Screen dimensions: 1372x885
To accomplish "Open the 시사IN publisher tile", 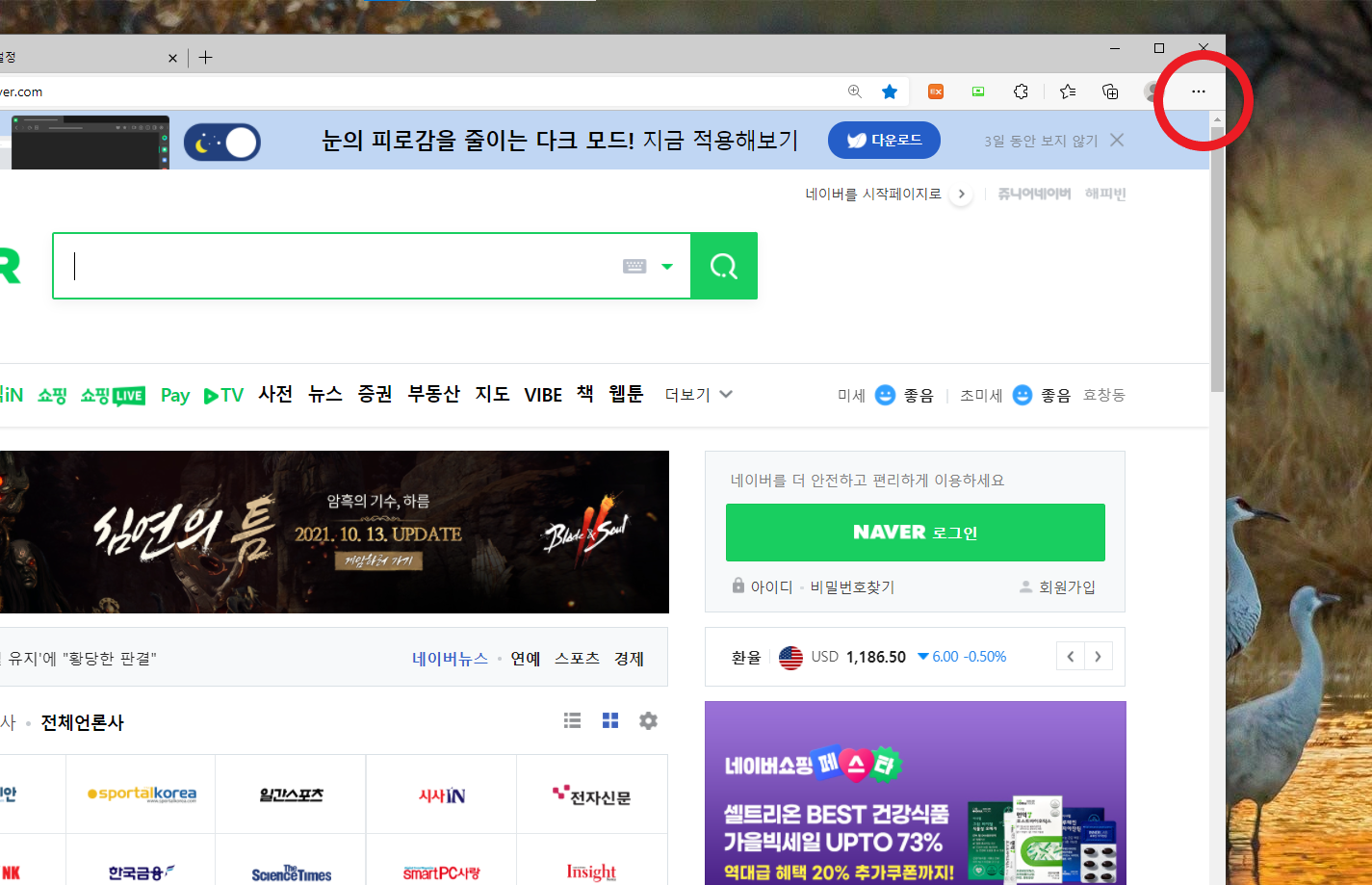I will coord(441,794).
